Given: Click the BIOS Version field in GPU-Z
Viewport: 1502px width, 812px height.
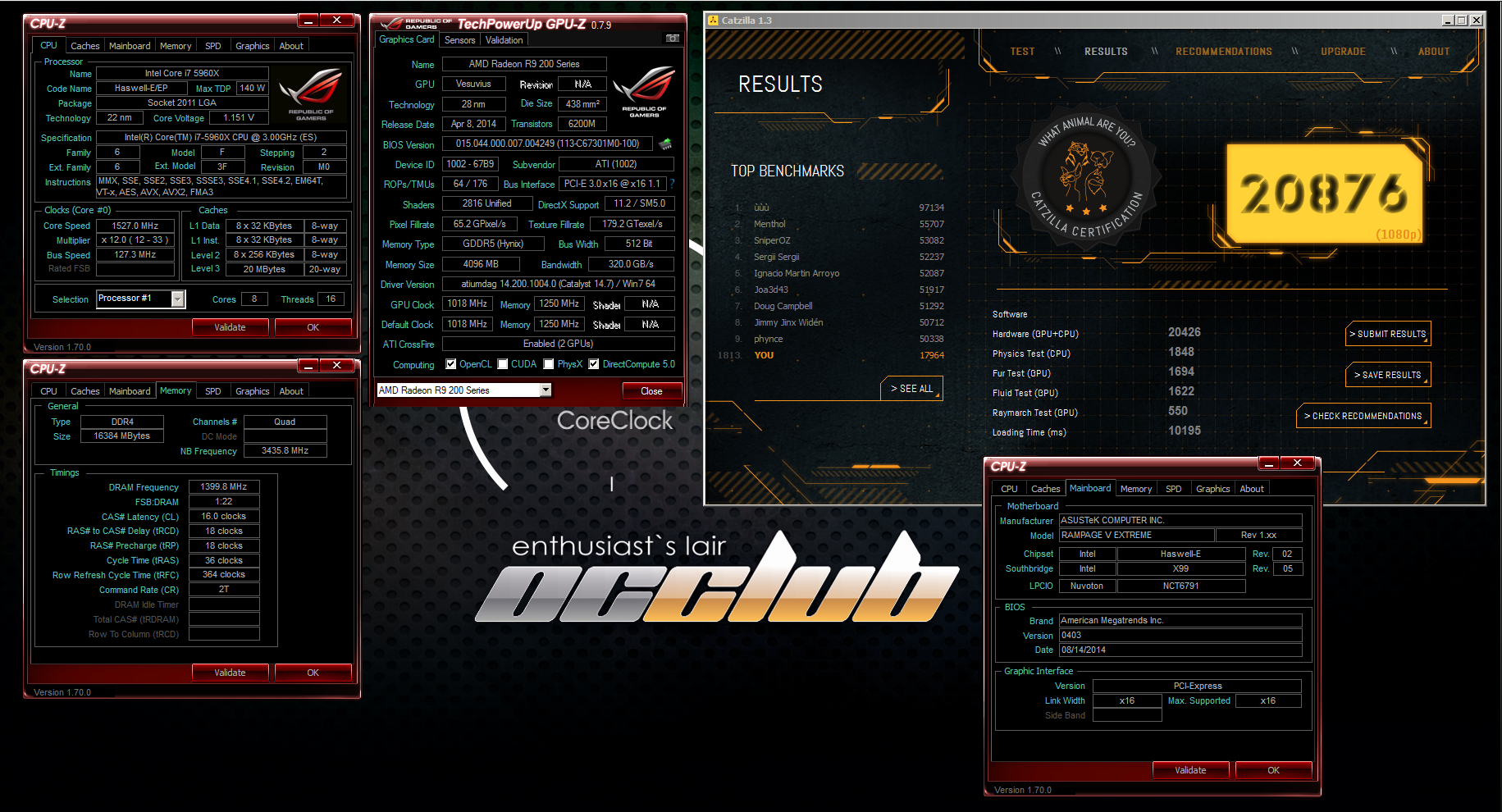Looking at the screenshot, I should coord(547,144).
